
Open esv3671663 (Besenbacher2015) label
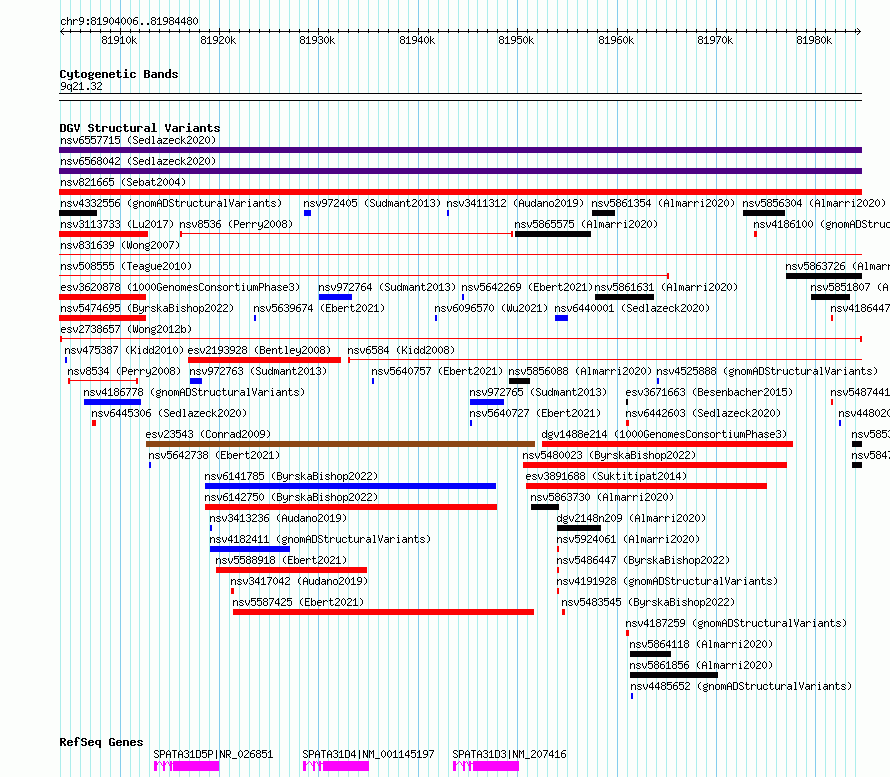point(710,392)
